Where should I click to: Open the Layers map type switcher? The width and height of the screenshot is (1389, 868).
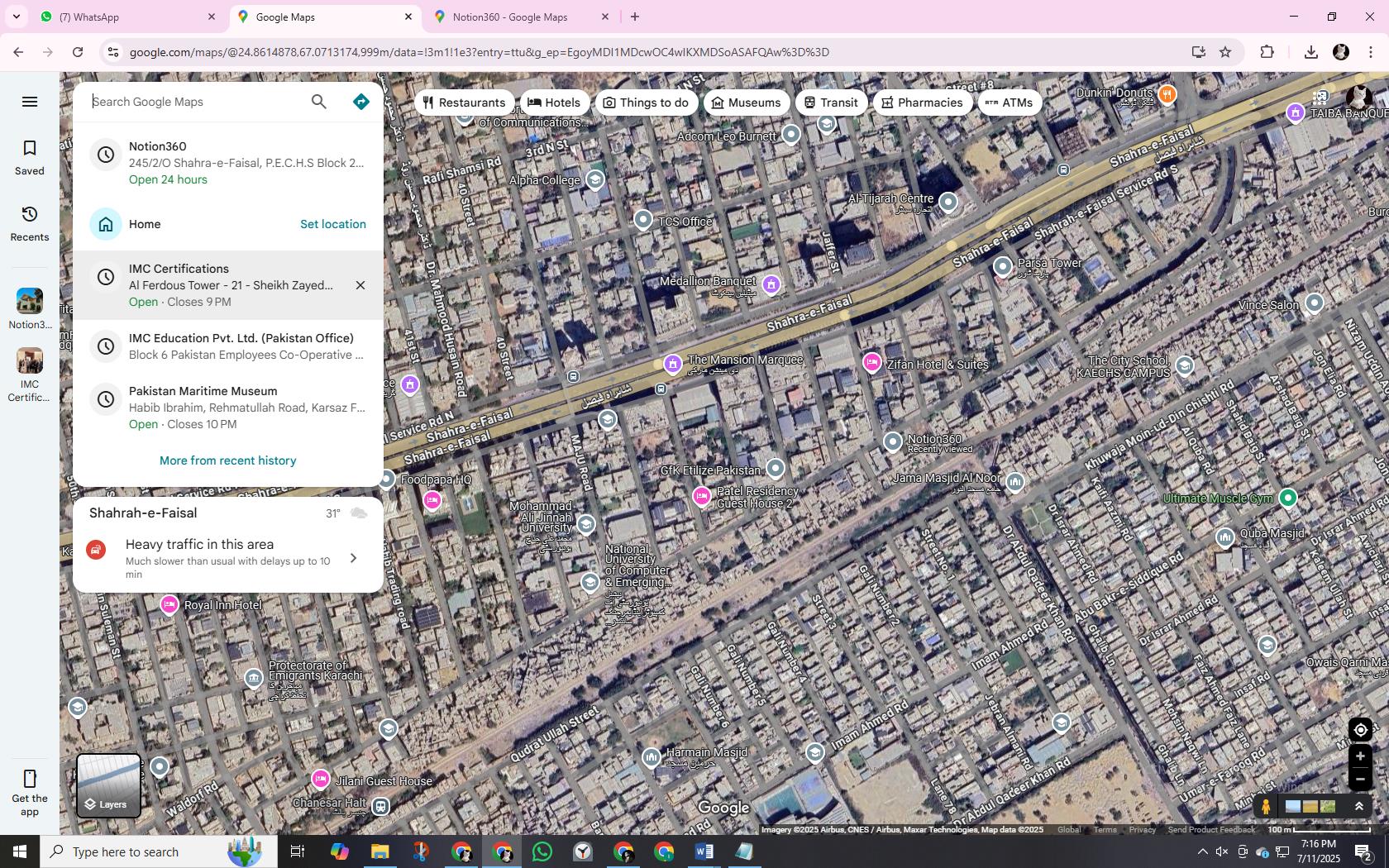(x=108, y=785)
